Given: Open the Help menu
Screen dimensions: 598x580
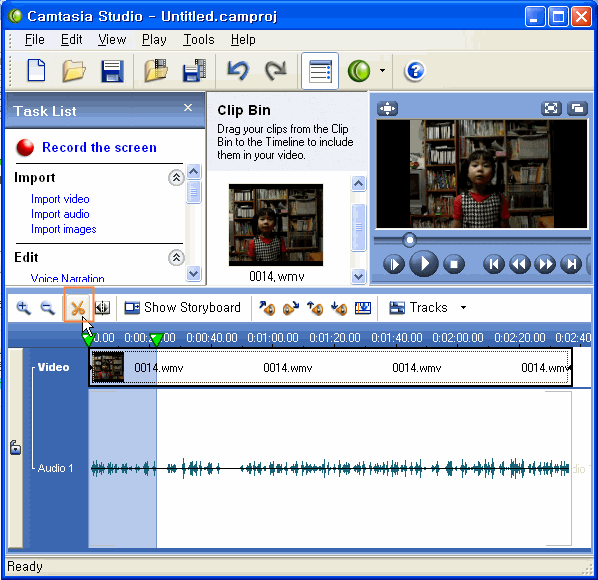Looking at the screenshot, I should 243,40.
